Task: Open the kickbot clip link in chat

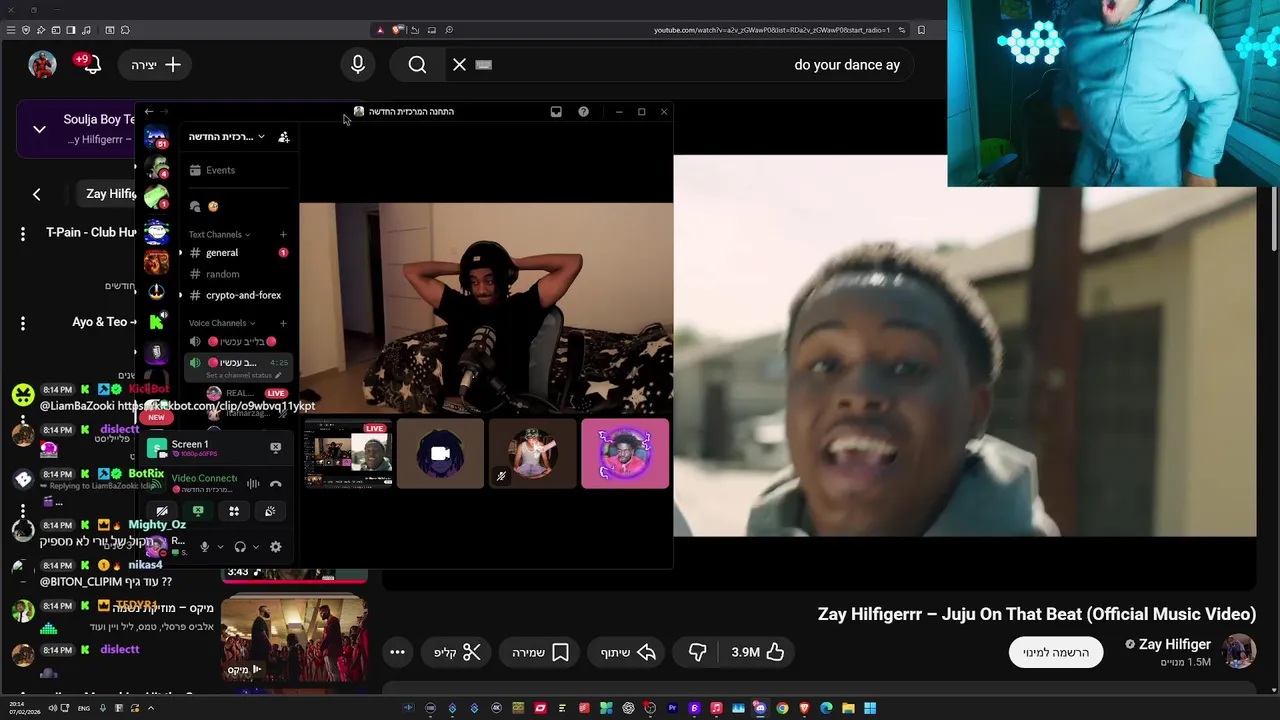Action: click(x=216, y=406)
